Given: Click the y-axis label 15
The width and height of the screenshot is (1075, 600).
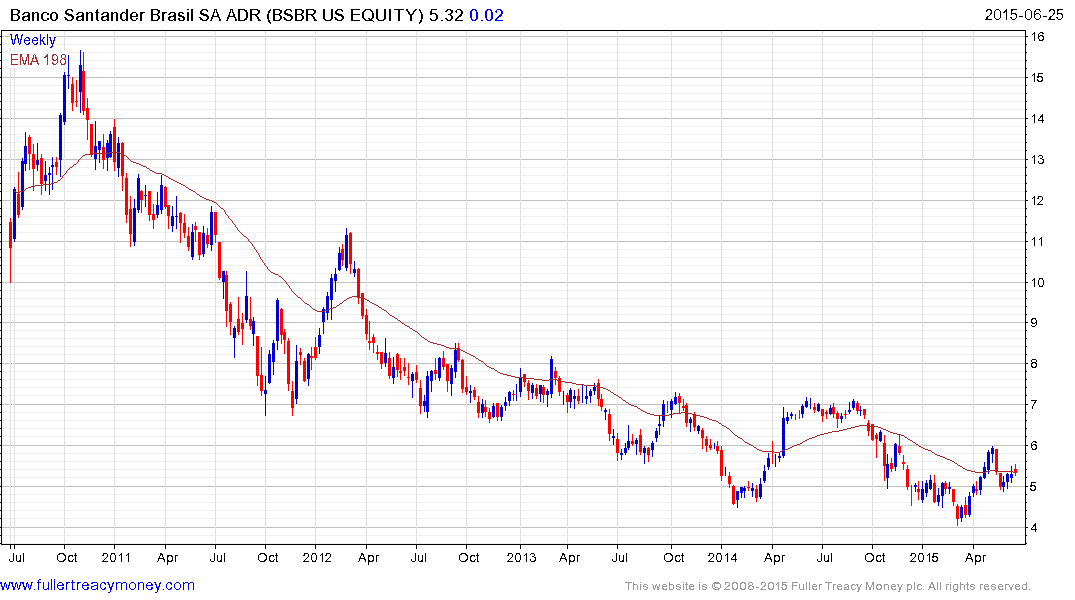Looking at the screenshot, I should click(x=1037, y=77).
